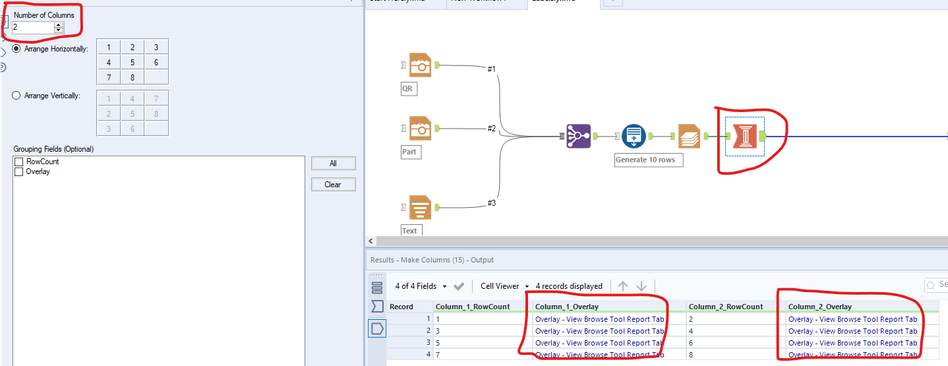Screen dimensions: 948x366
Task: Click Column_2_RowCount cell with value 4
Action: (736, 331)
